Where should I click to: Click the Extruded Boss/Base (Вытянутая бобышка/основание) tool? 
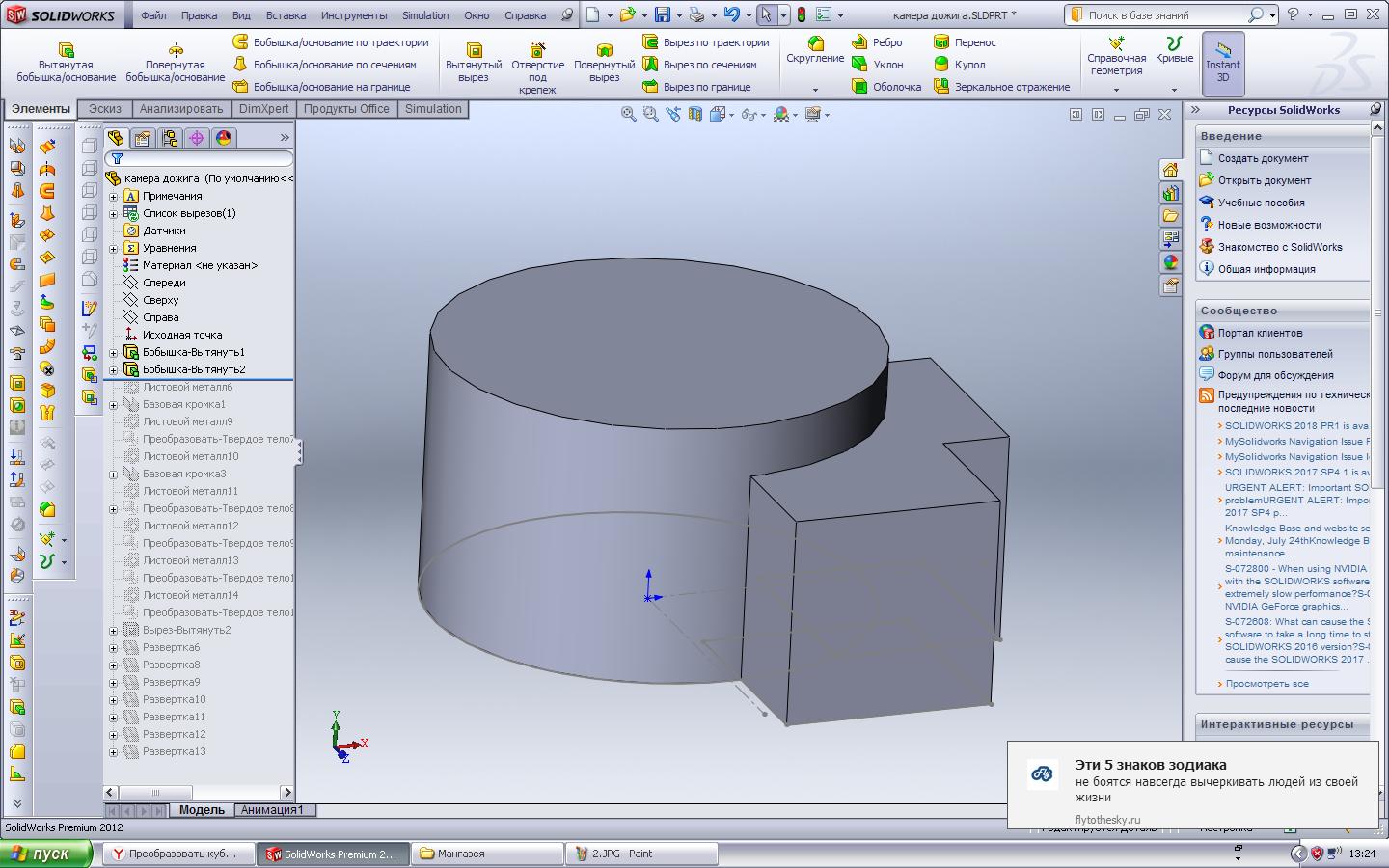(x=66, y=63)
